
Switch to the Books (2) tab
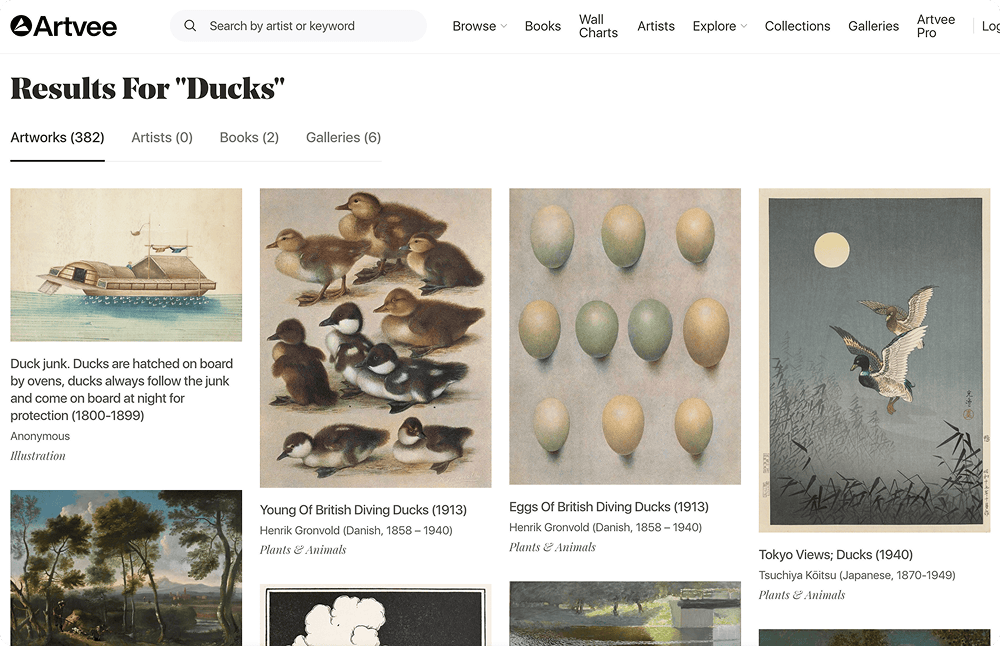tap(249, 137)
